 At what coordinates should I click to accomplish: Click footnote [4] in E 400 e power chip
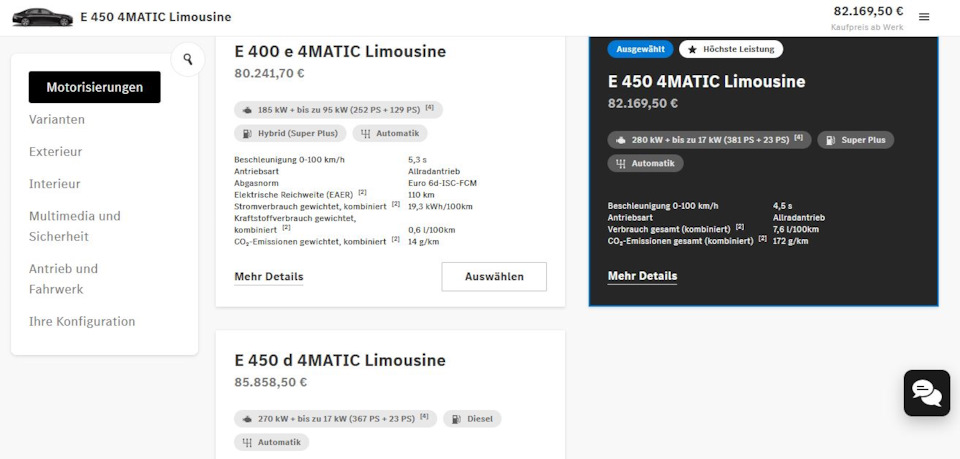pyautogui.click(x=430, y=108)
